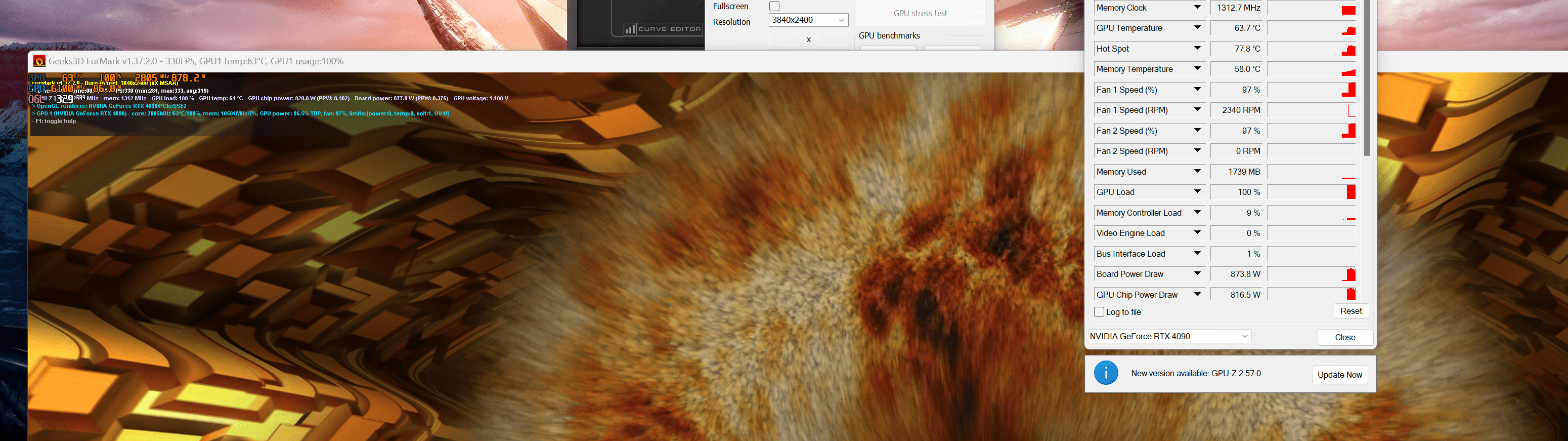Open the GPU Temperature sensor dropdown

tap(1197, 28)
